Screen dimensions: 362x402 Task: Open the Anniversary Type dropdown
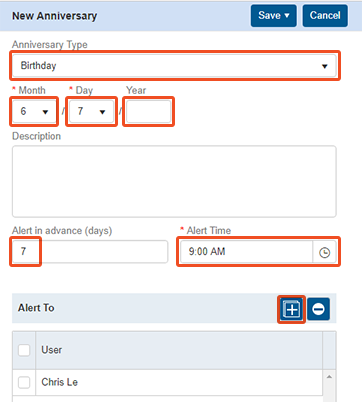pos(174,66)
